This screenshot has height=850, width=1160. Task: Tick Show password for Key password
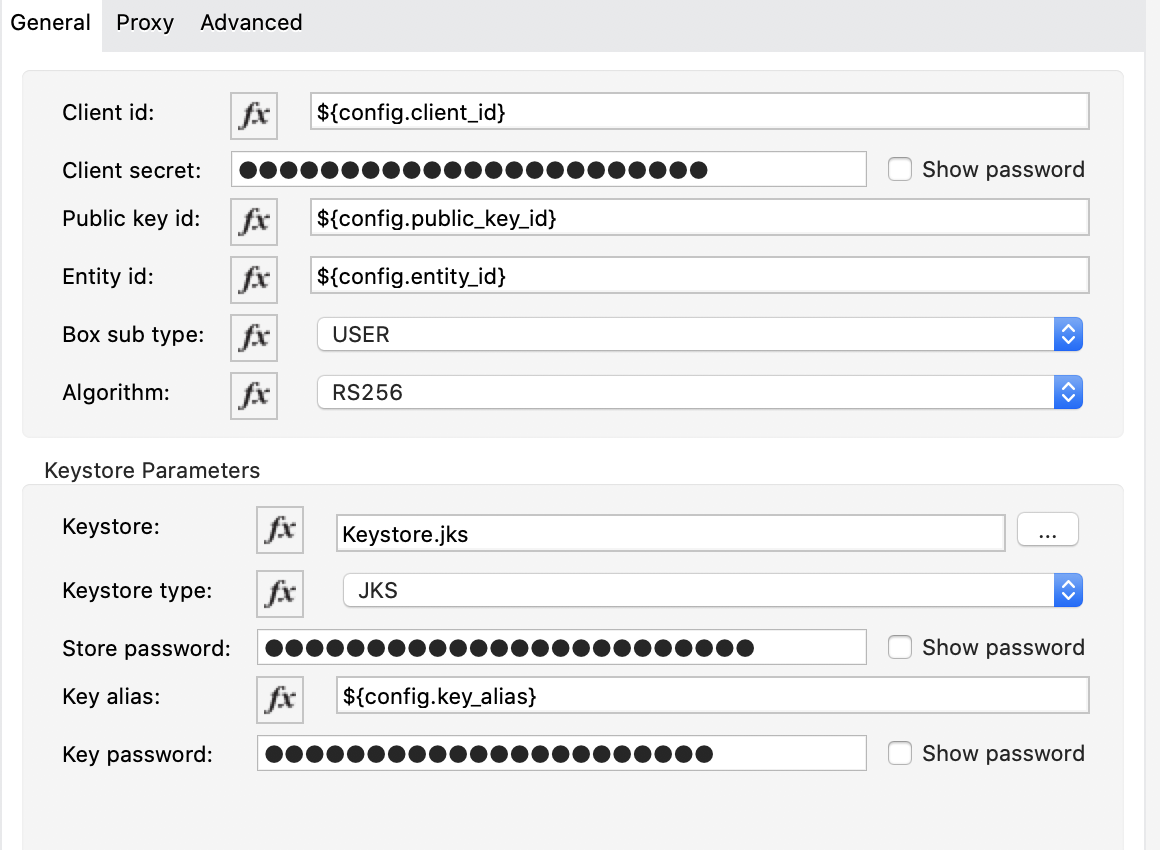click(900, 754)
